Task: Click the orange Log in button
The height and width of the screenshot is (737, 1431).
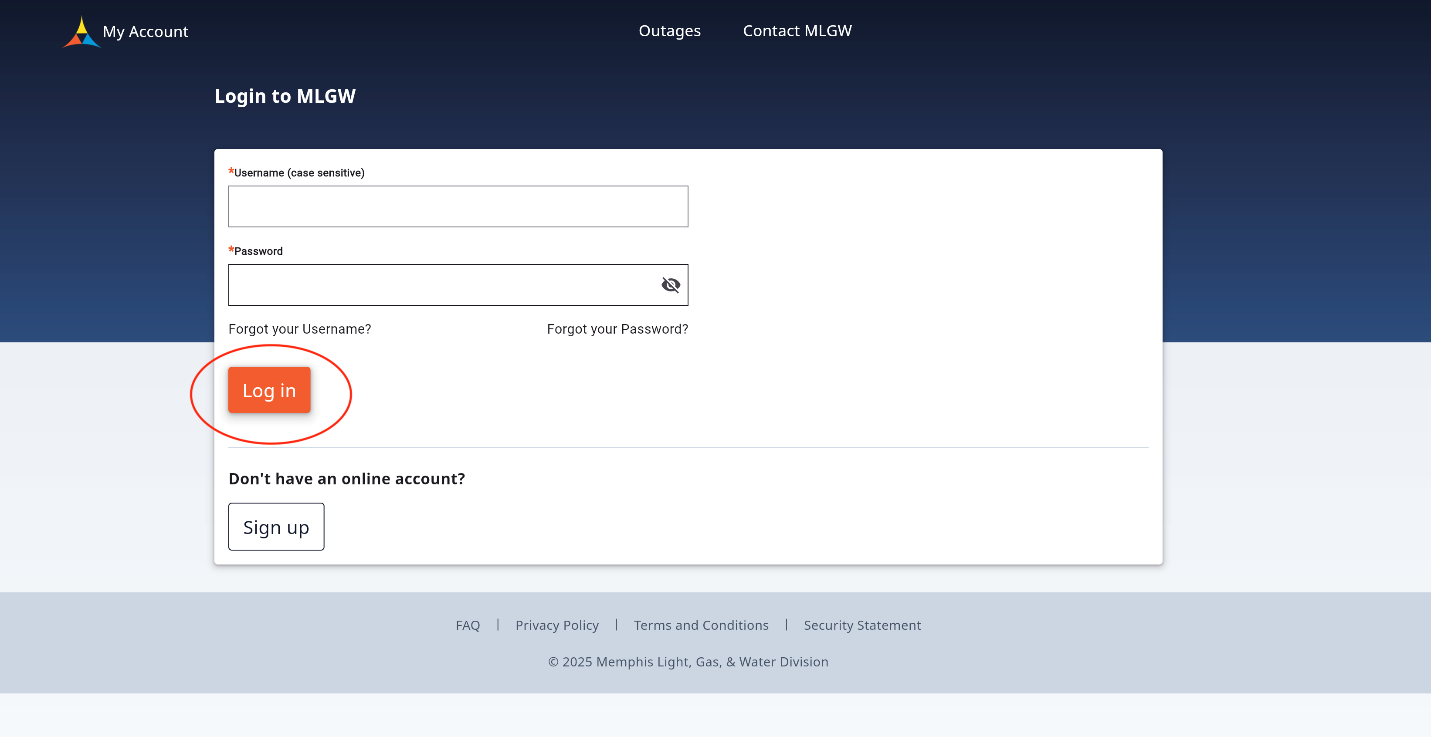Action: (269, 390)
